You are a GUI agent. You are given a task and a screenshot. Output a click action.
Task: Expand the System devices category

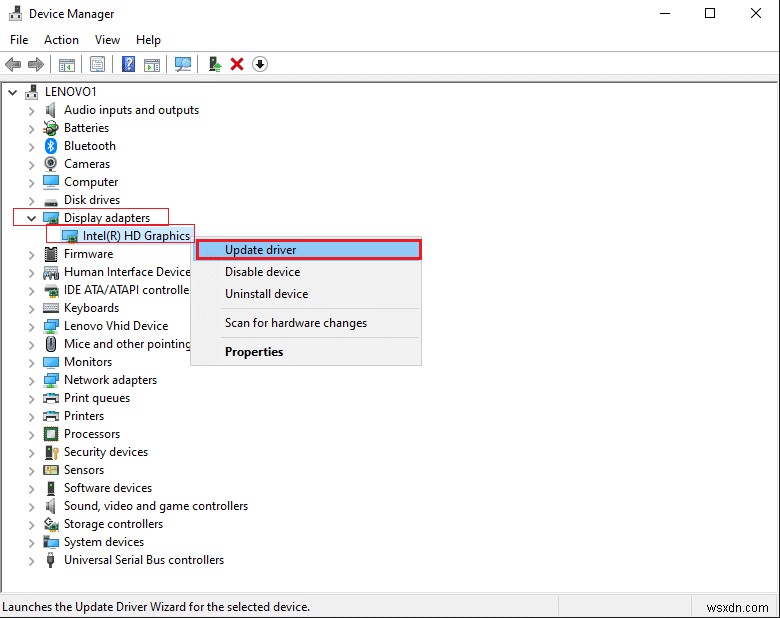tap(31, 542)
